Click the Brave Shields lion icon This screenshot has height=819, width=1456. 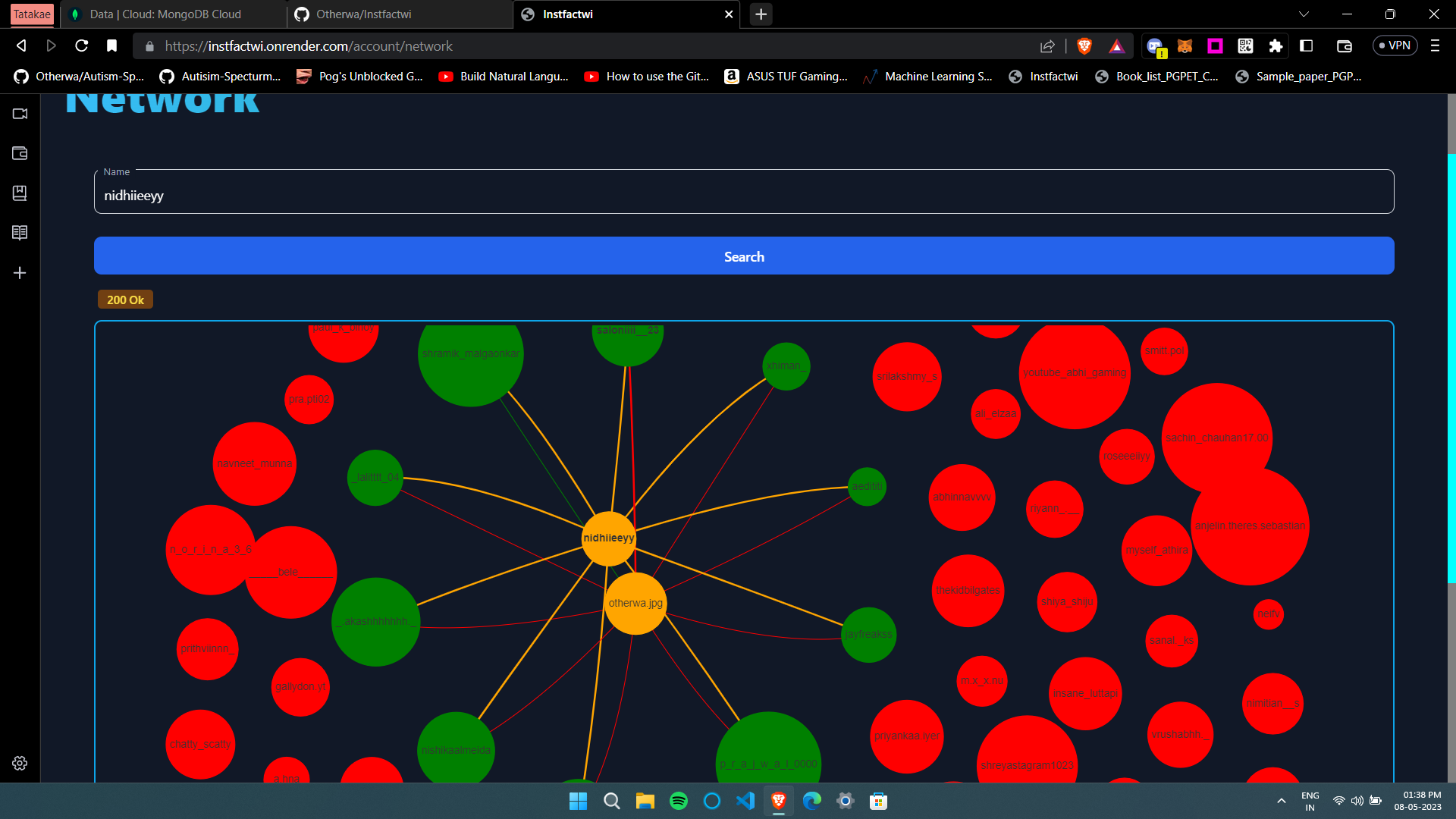tap(1084, 46)
